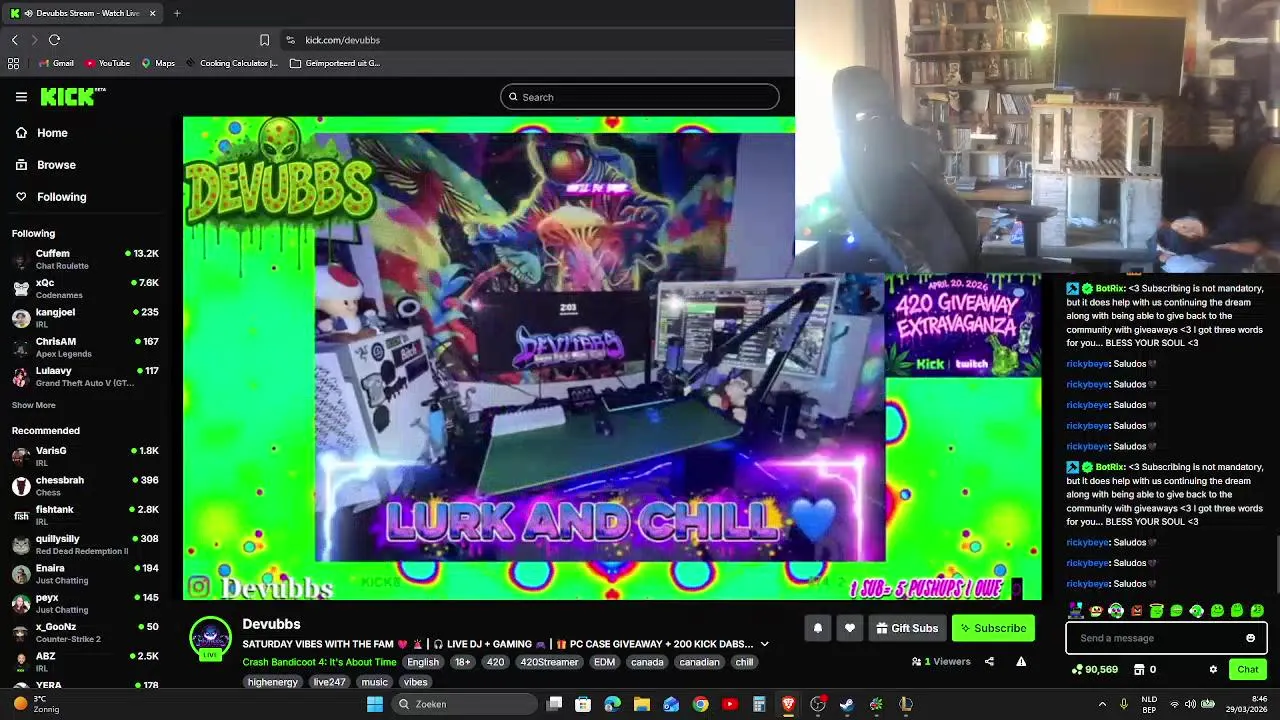1280x720 pixels.
Task: Enable notifications with the bell icon
Action: pos(817,628)
